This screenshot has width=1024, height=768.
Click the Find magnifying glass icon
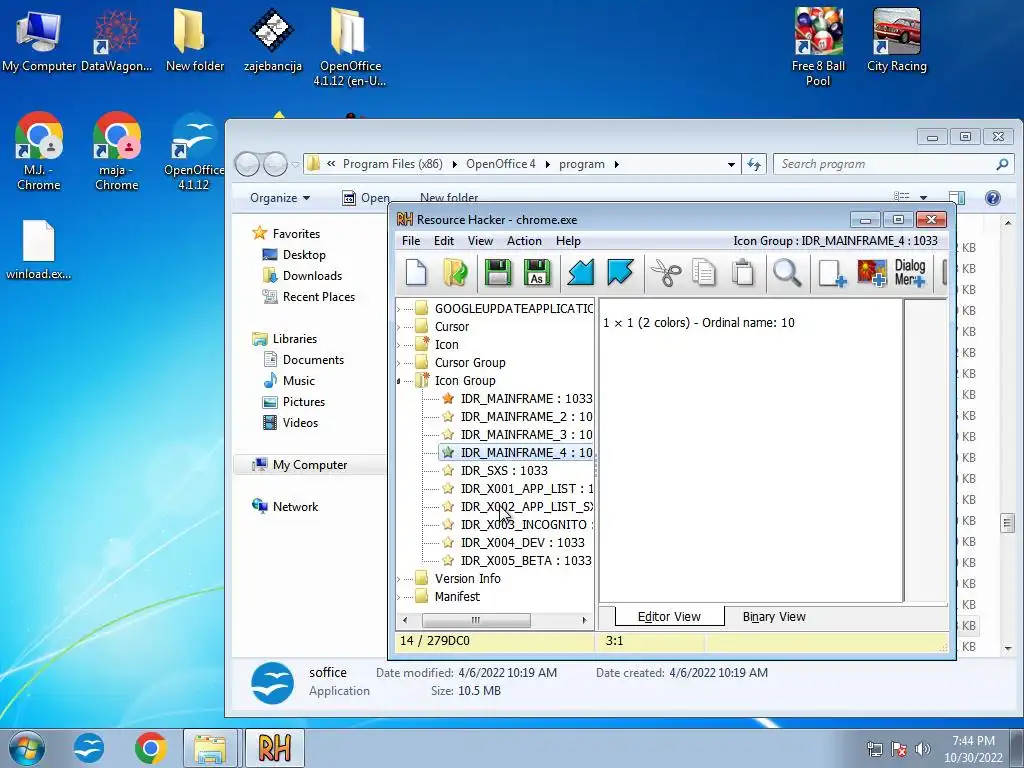pos(787,272)
